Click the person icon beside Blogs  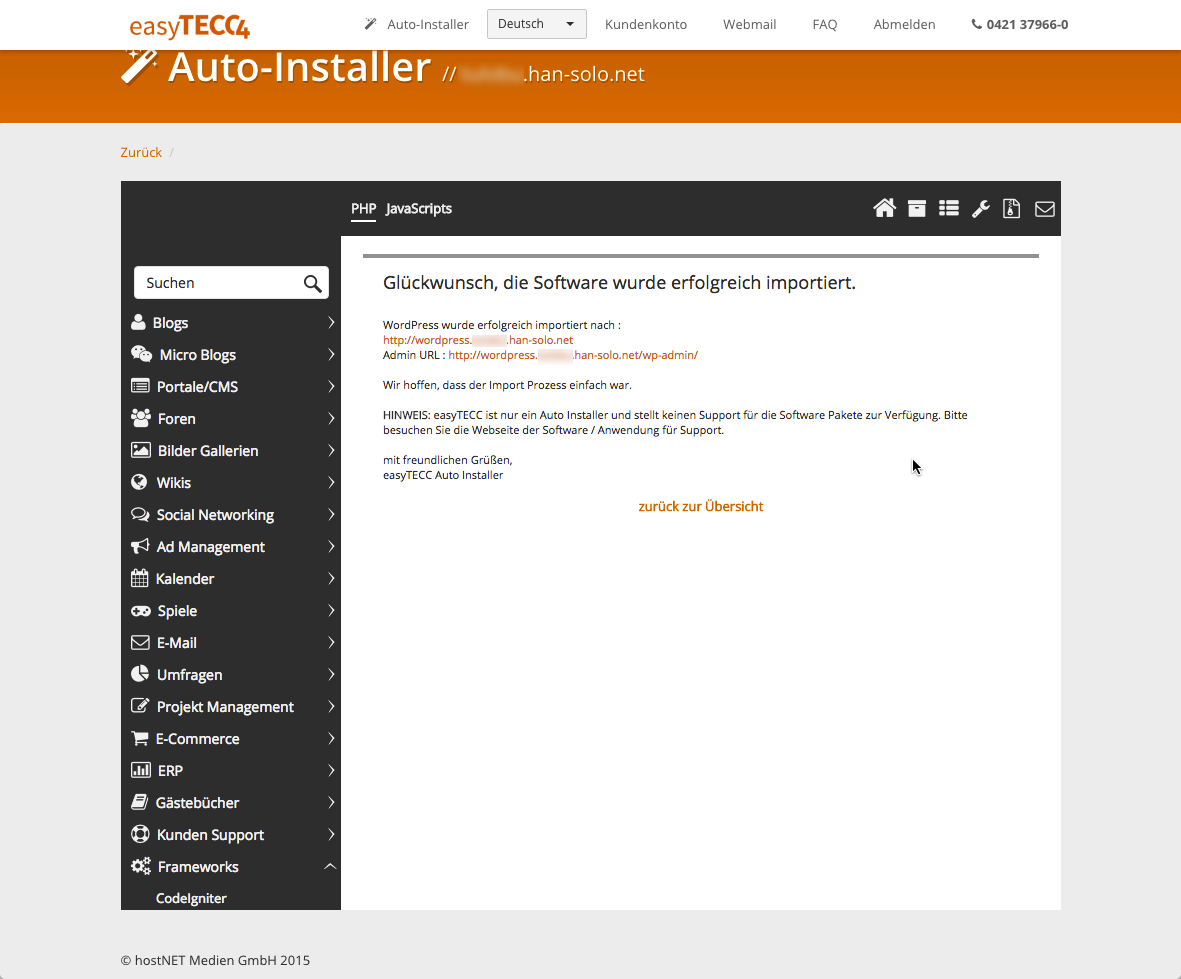(139, 322)
